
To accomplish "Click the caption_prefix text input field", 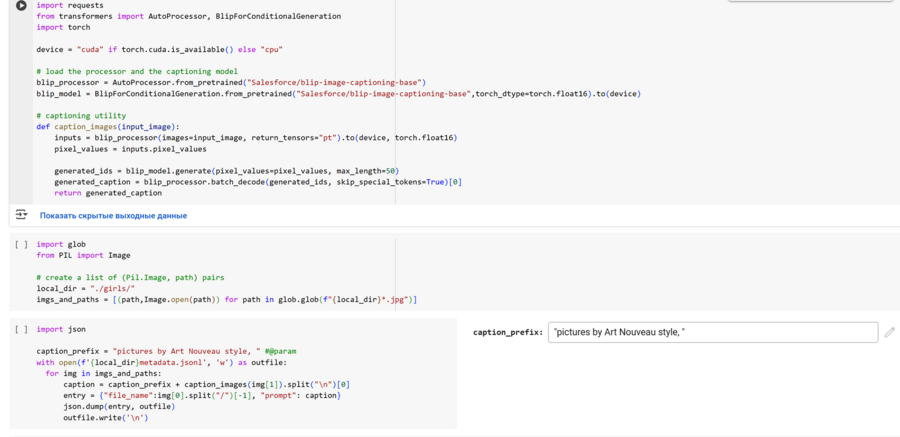I will 712,332.
